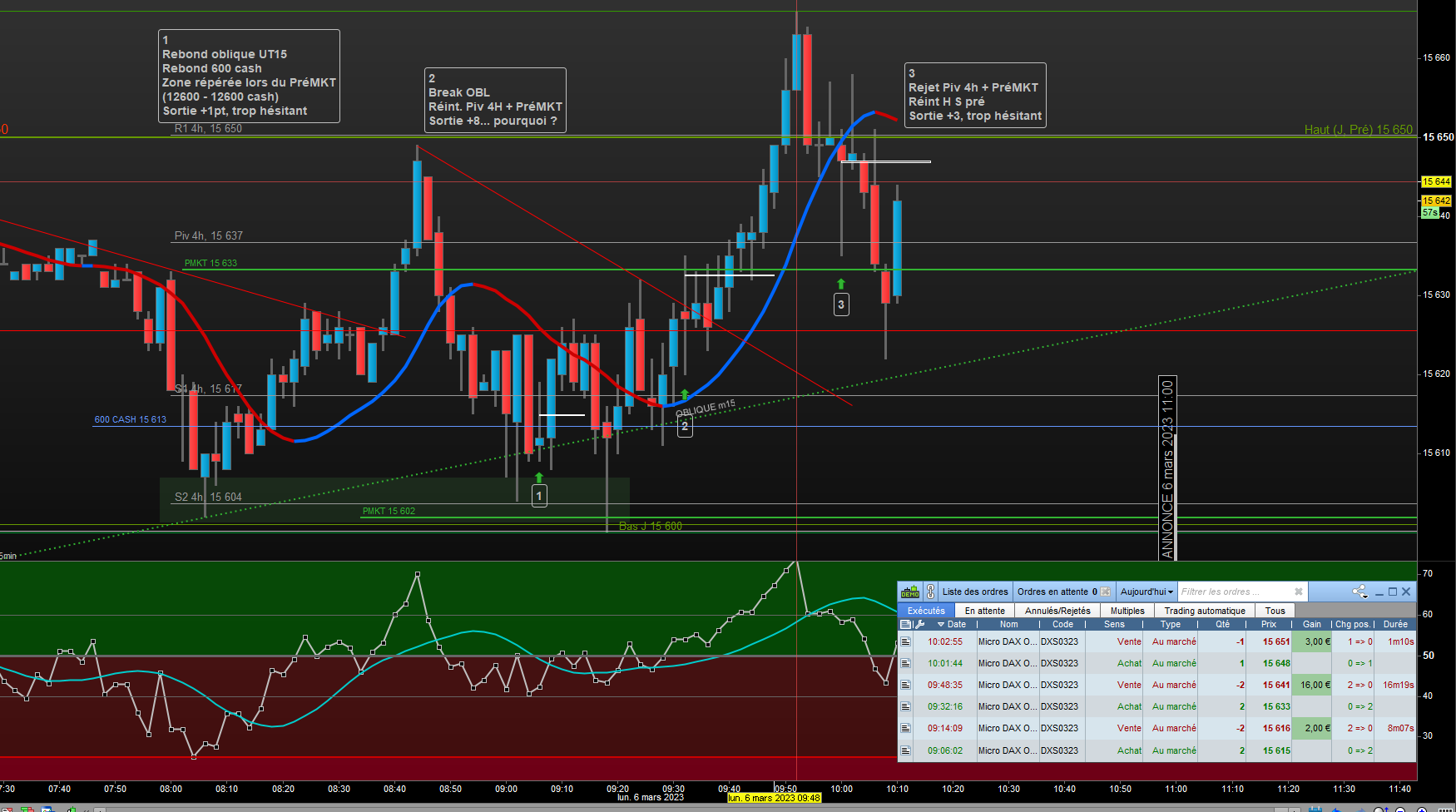Cancel pending orders using the X beside the count
Screen dimensions: 1456x812
[x=1106, y=592]
